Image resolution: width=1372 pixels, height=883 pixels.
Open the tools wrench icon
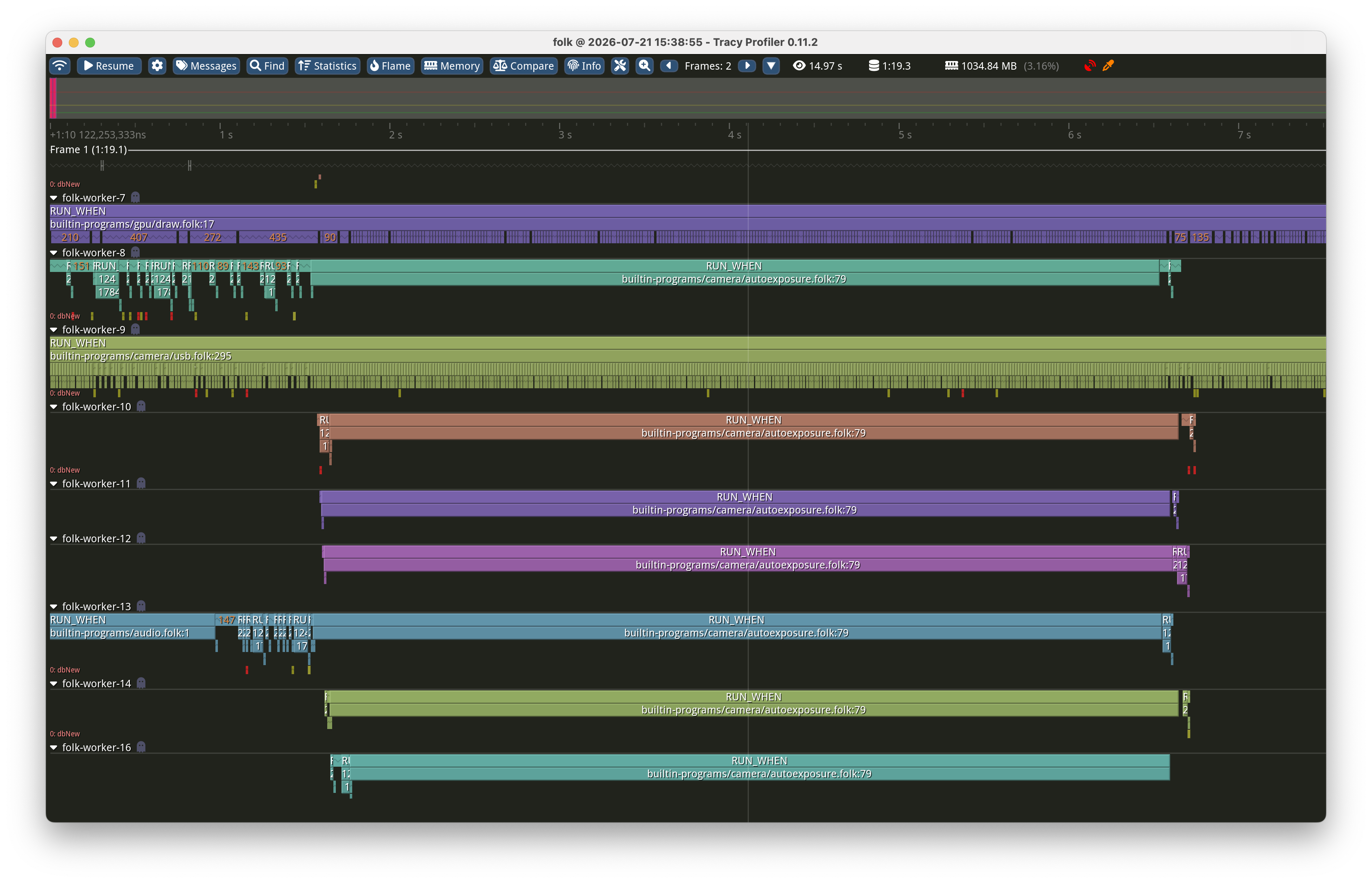pyautogui.click(x=620, y=66)
